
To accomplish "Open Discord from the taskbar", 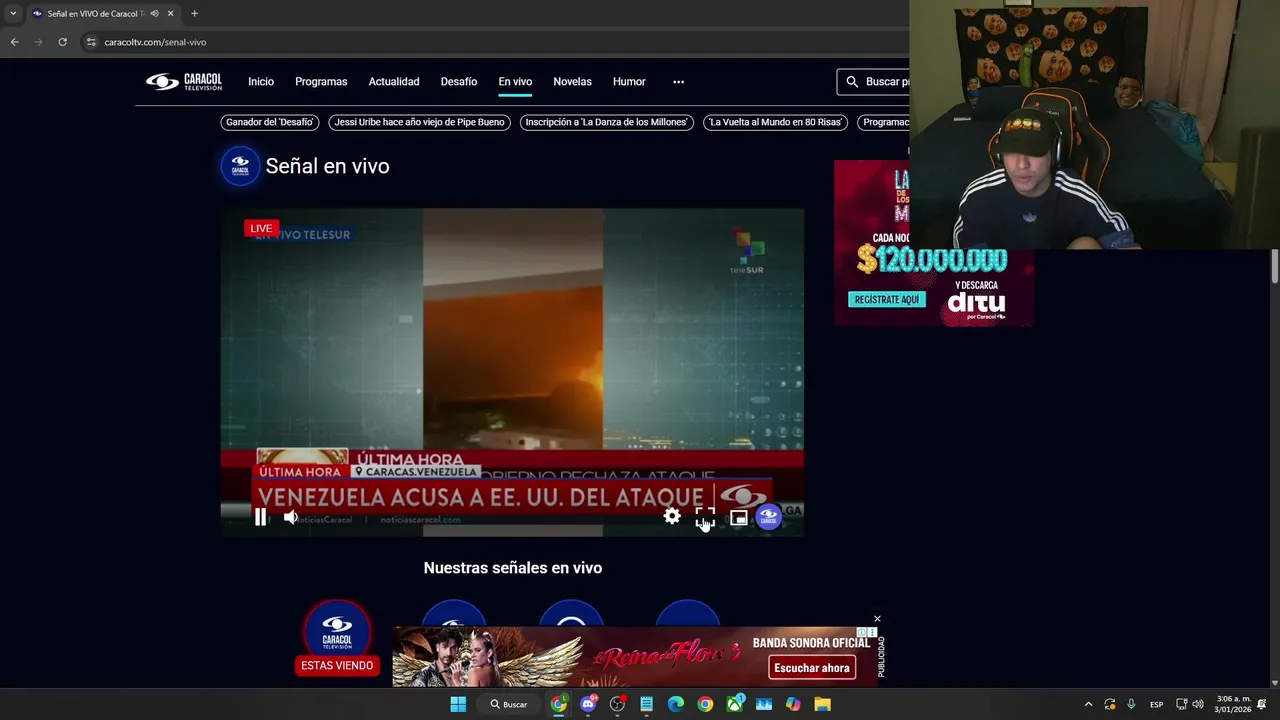I will (x=588, y=704).
